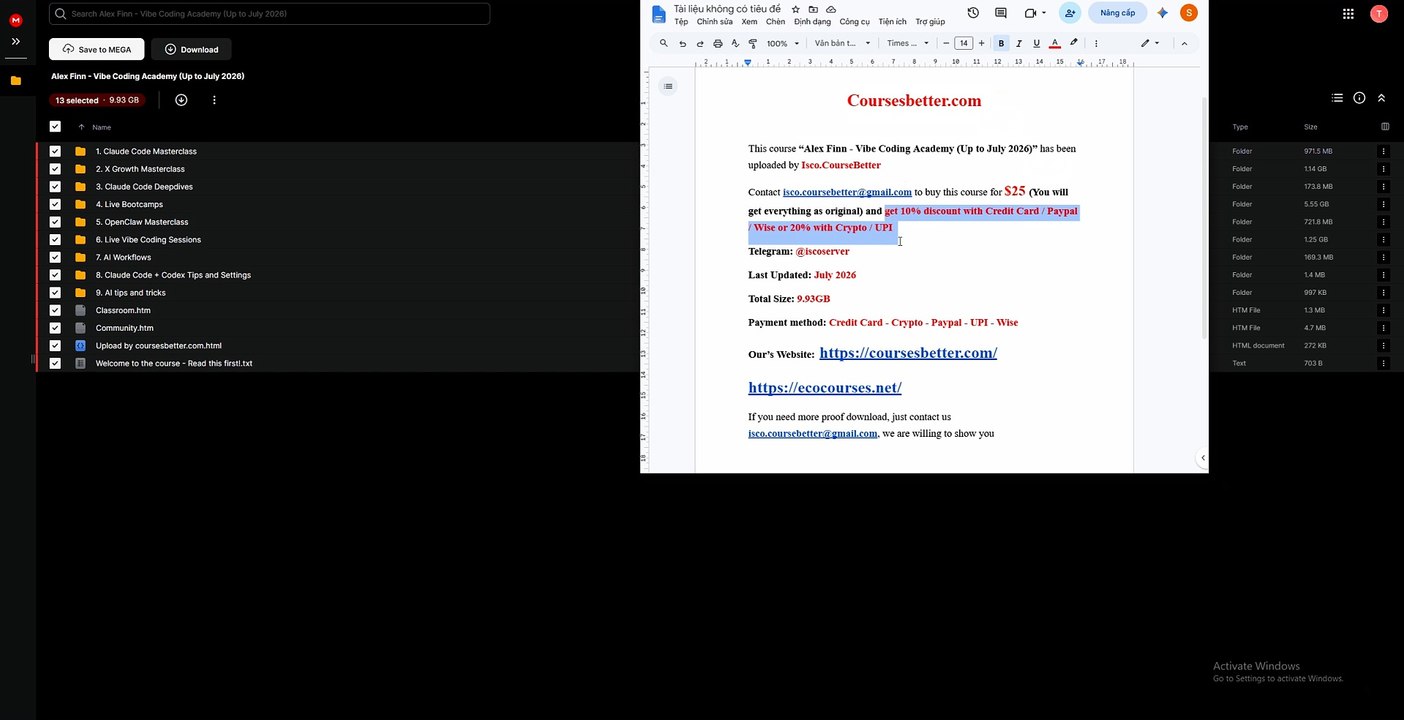This screenshot has height=720, width=1404.
Task: Uncheck the 1. Claude Code Masterclass folder
Action: (55, 151)
